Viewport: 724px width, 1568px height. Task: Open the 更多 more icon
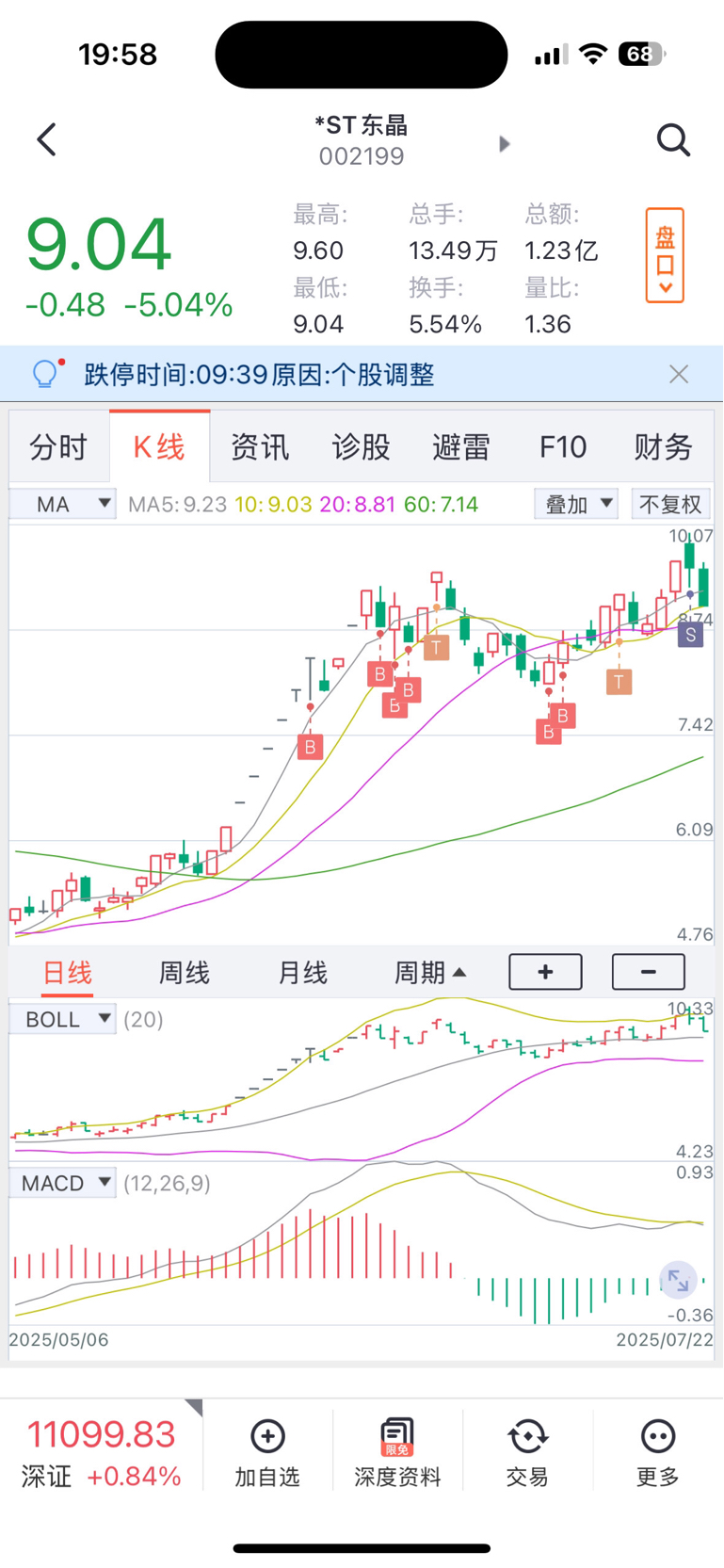(657, 1437)
